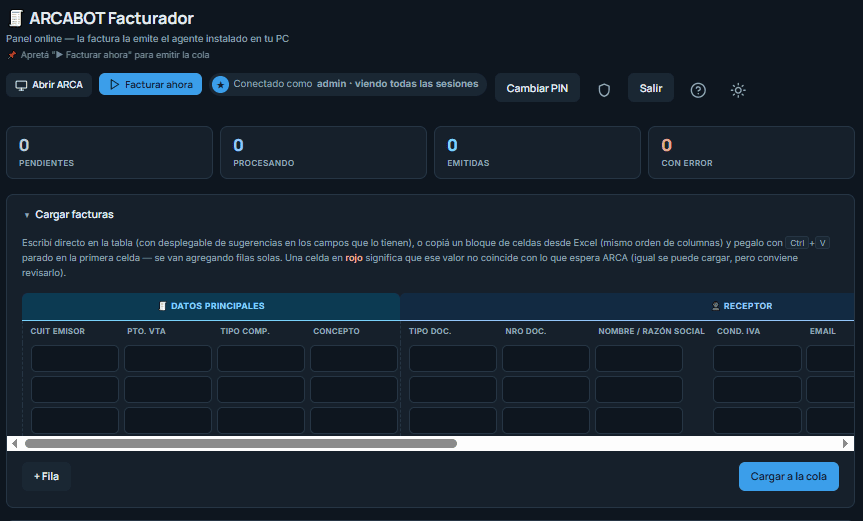
Task: Click first row Nro Doc. field
Action: pyautogui.click(x=546, y=359)
